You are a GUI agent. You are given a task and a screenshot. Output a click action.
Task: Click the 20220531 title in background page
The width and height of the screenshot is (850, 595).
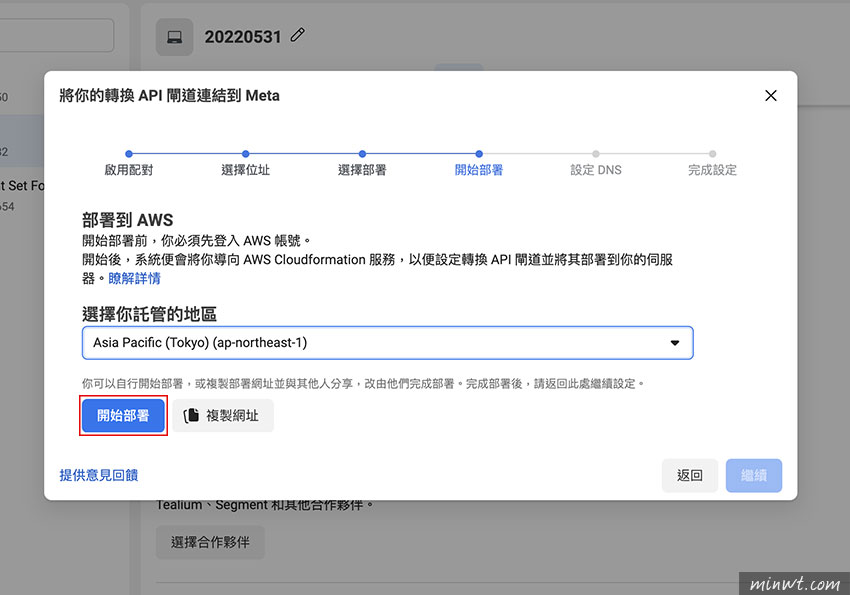click(243, 37)
